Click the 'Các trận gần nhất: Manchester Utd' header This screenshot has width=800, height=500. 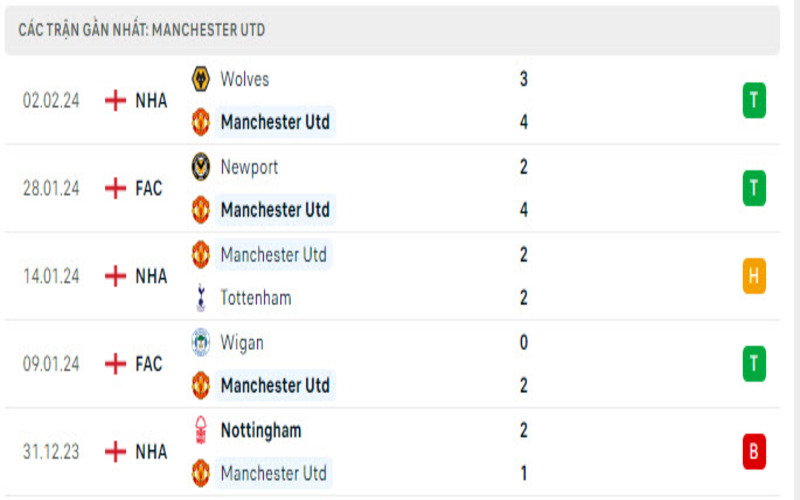click(142, 30)
